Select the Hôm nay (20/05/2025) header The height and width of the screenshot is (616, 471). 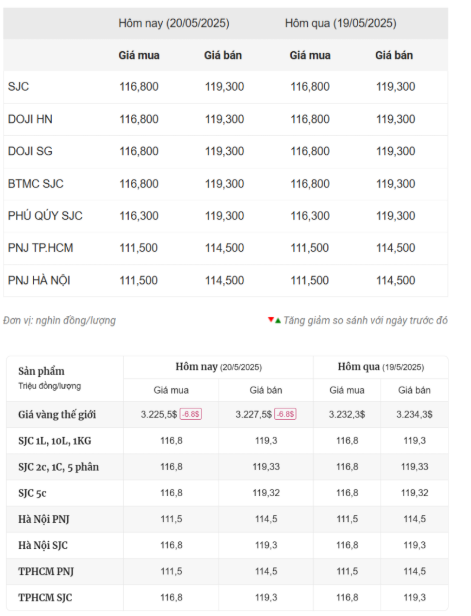click(174, 23)
